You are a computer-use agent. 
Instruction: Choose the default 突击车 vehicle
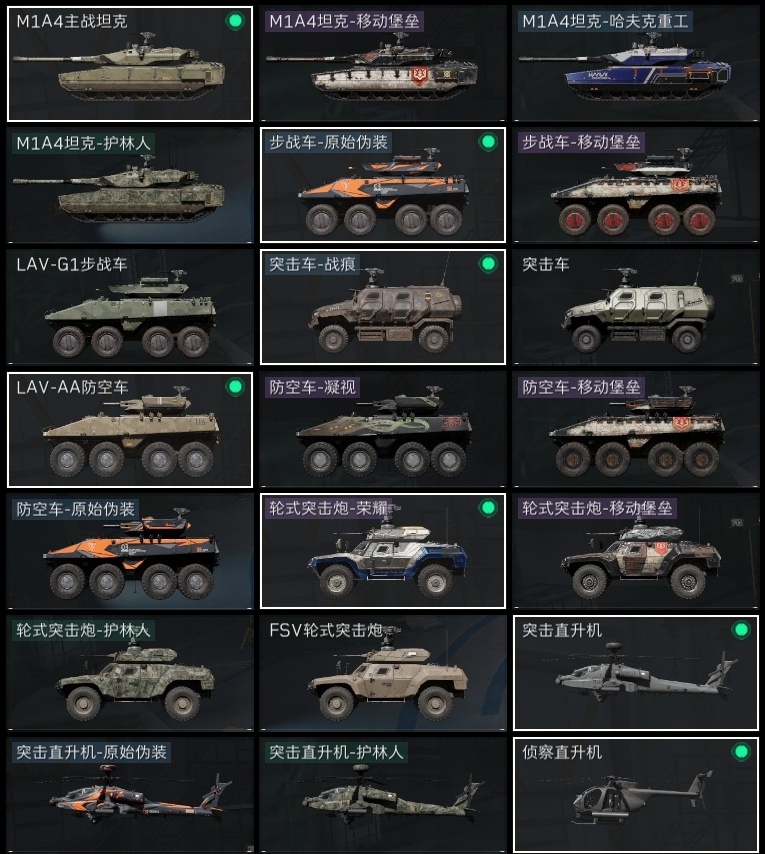click(x=635, y=307)
